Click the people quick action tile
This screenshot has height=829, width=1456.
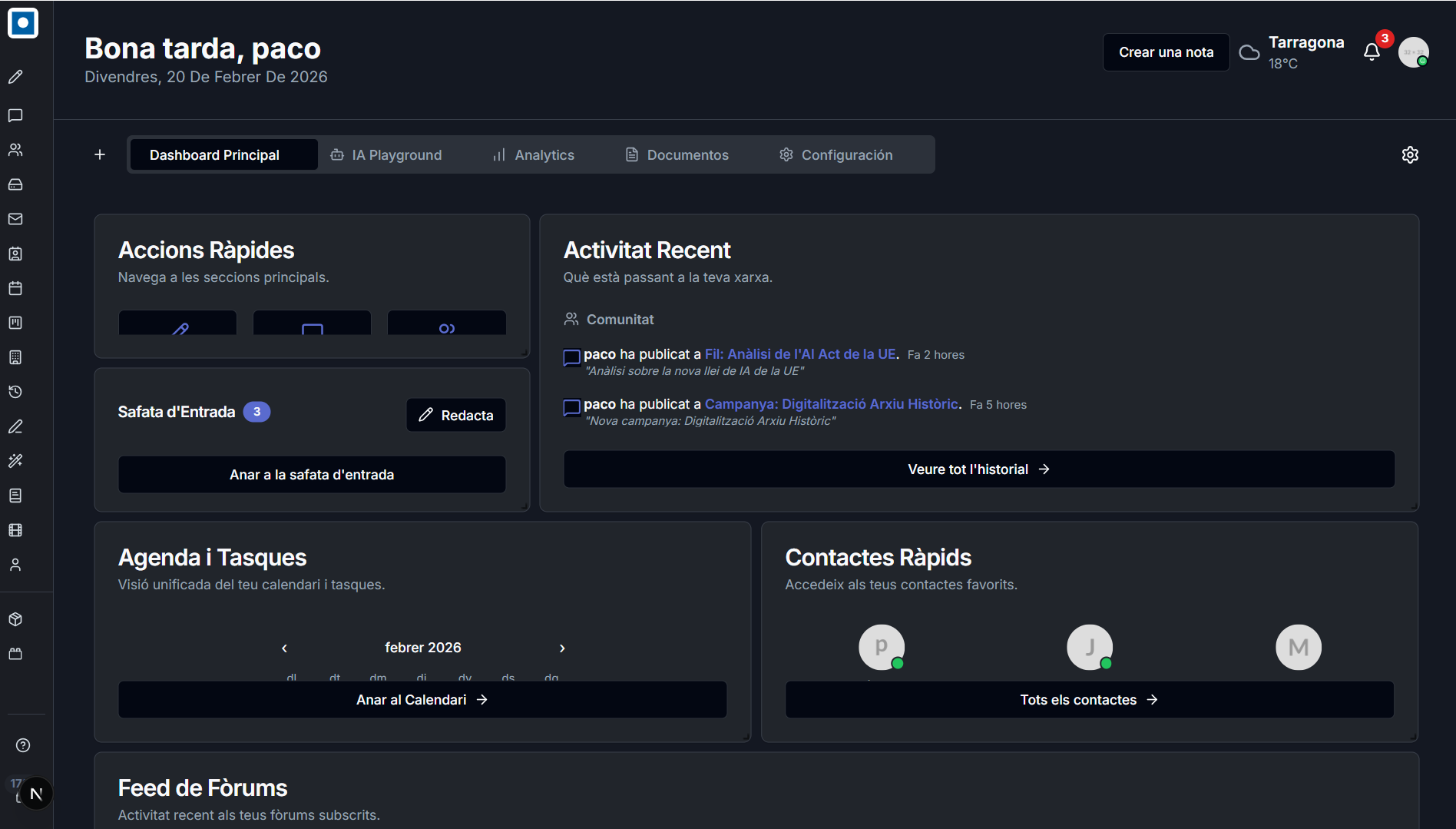pos(447,323)
